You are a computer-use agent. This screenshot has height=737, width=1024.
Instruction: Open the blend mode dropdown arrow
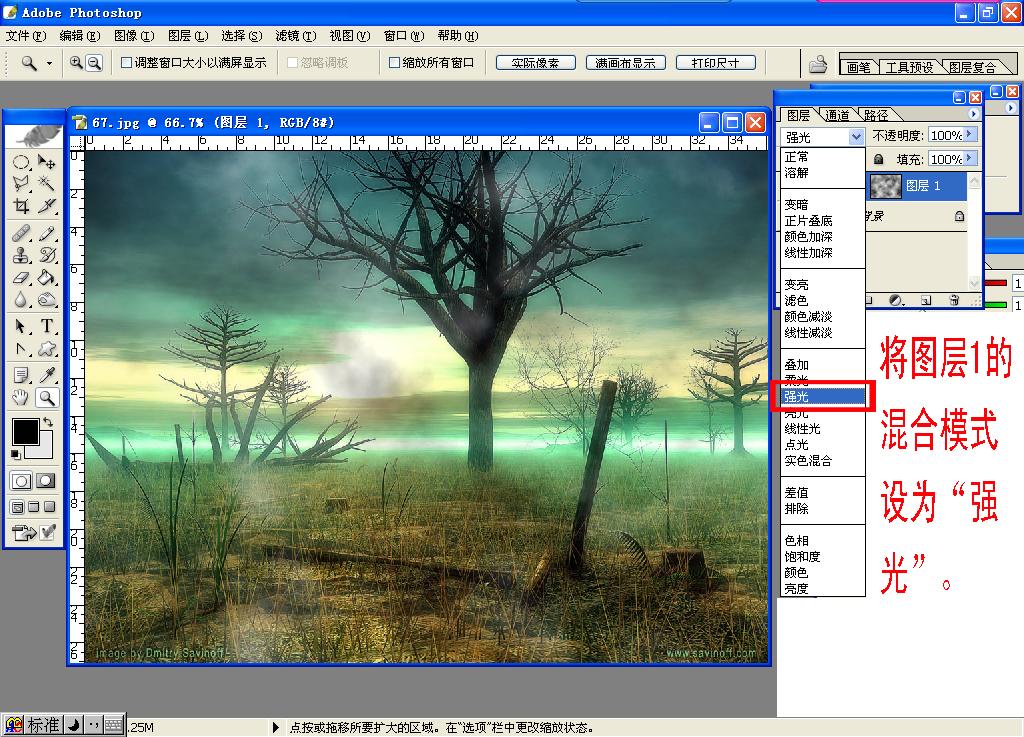tap(856, 137)
